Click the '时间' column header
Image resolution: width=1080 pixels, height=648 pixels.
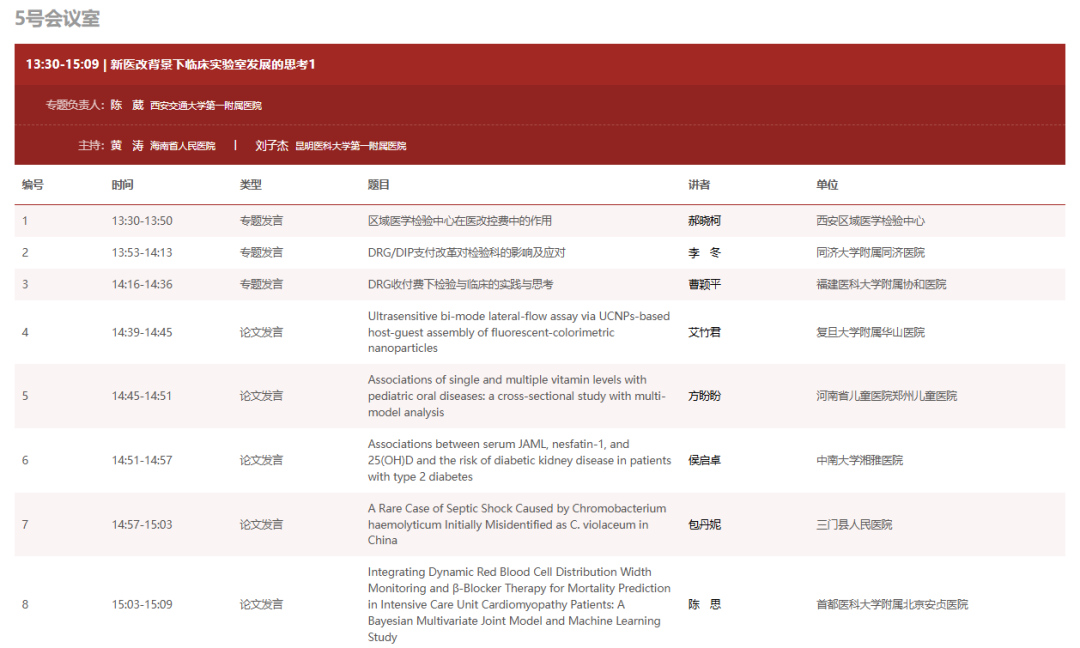pyautogui.click(x=122, y=185)
